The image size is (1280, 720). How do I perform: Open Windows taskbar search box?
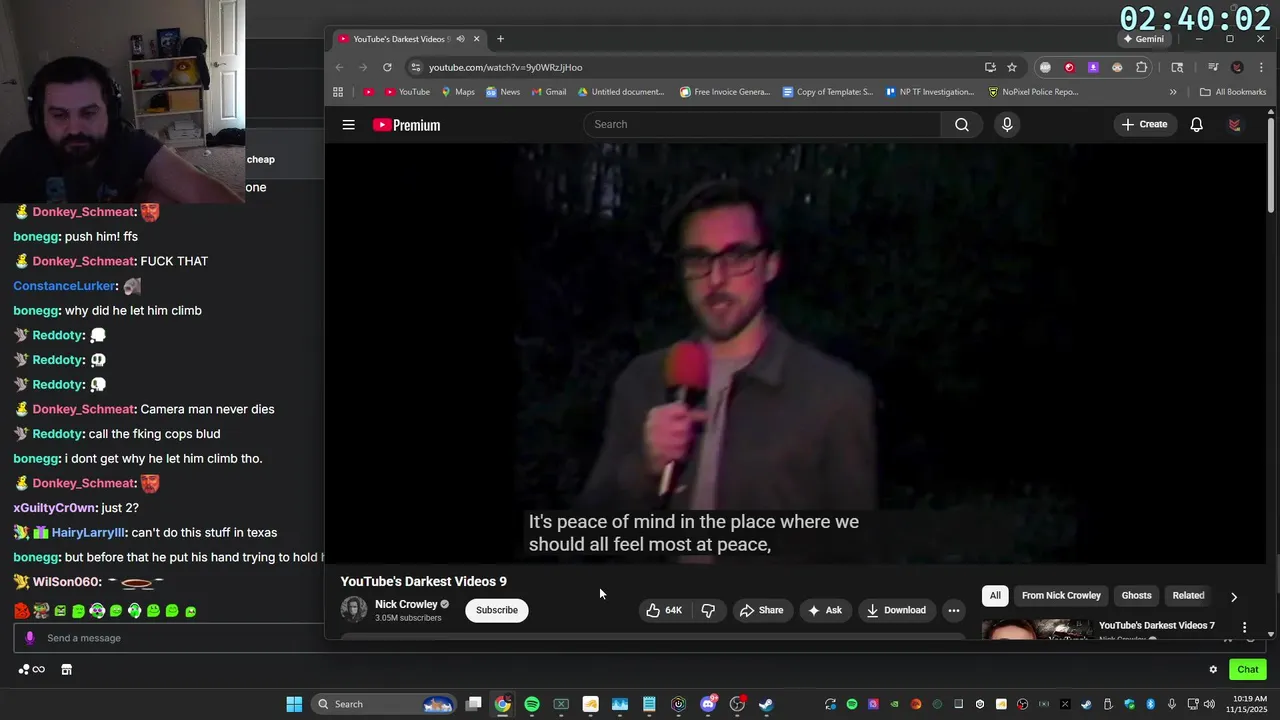coord(383,704)
